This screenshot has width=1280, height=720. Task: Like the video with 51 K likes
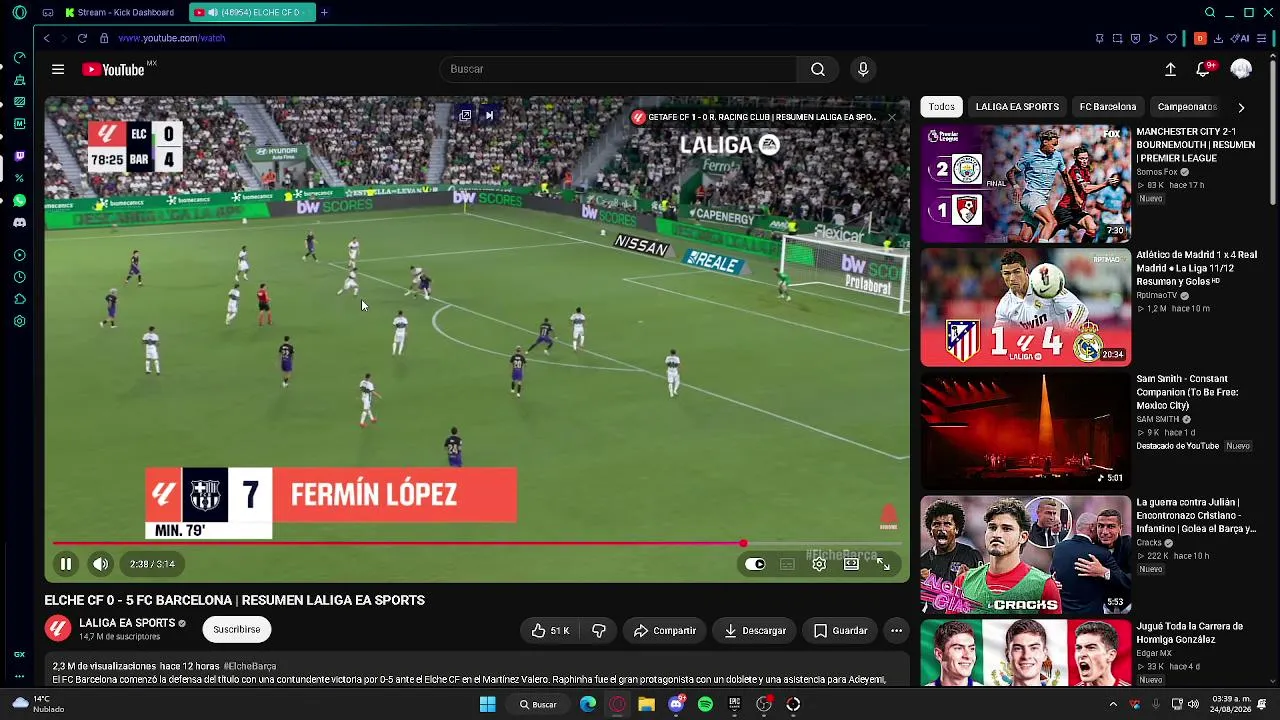(551, 630)
